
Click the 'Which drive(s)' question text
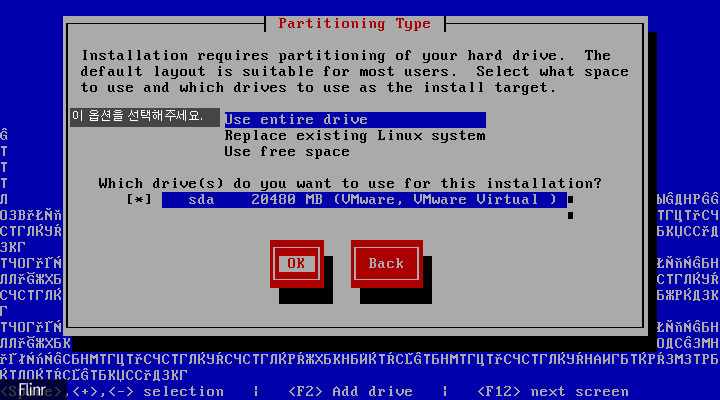click(x=350, y=184)
